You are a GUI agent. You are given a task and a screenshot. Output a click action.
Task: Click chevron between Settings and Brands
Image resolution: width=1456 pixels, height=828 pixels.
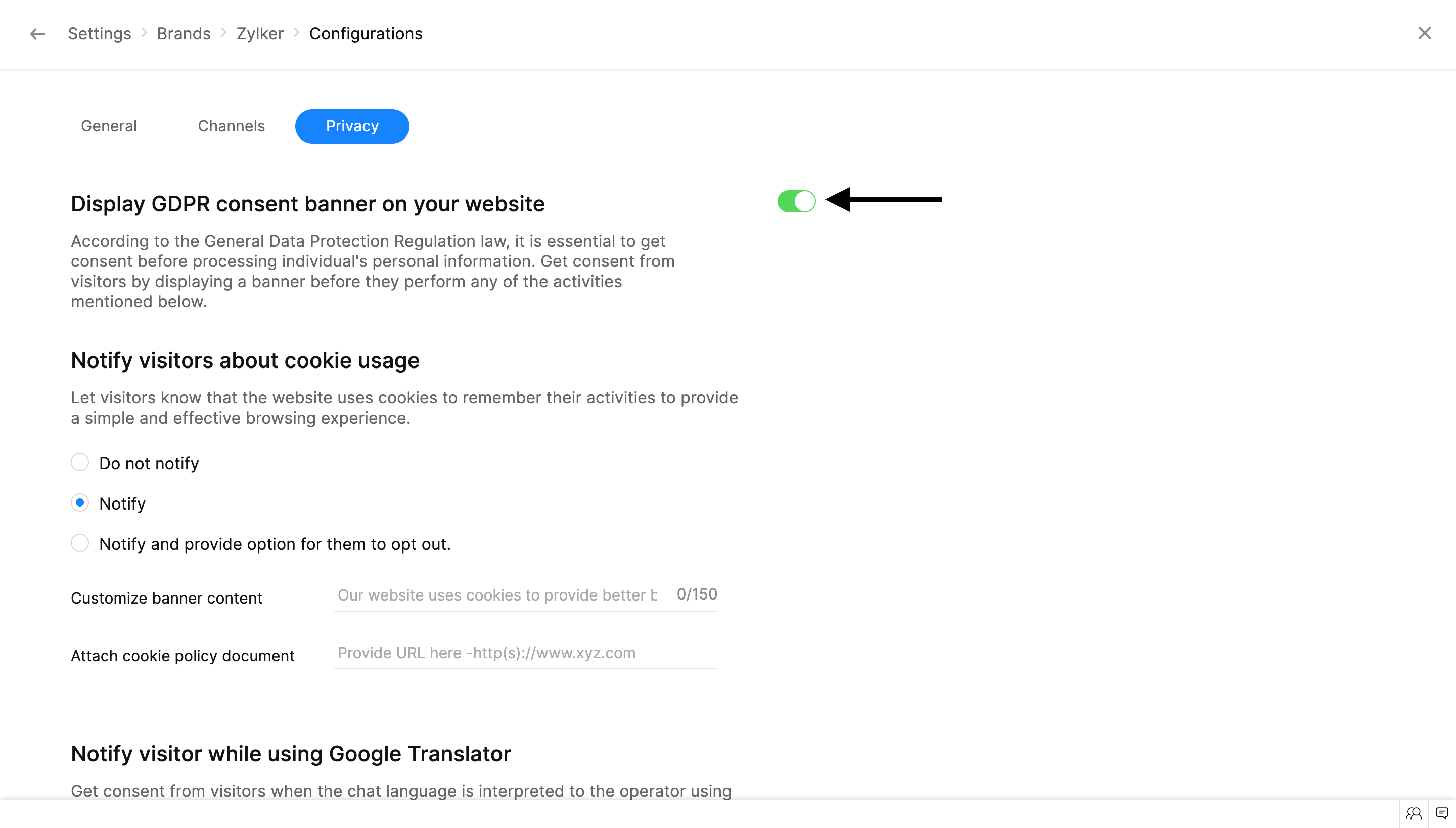click(x=144, y=33)
